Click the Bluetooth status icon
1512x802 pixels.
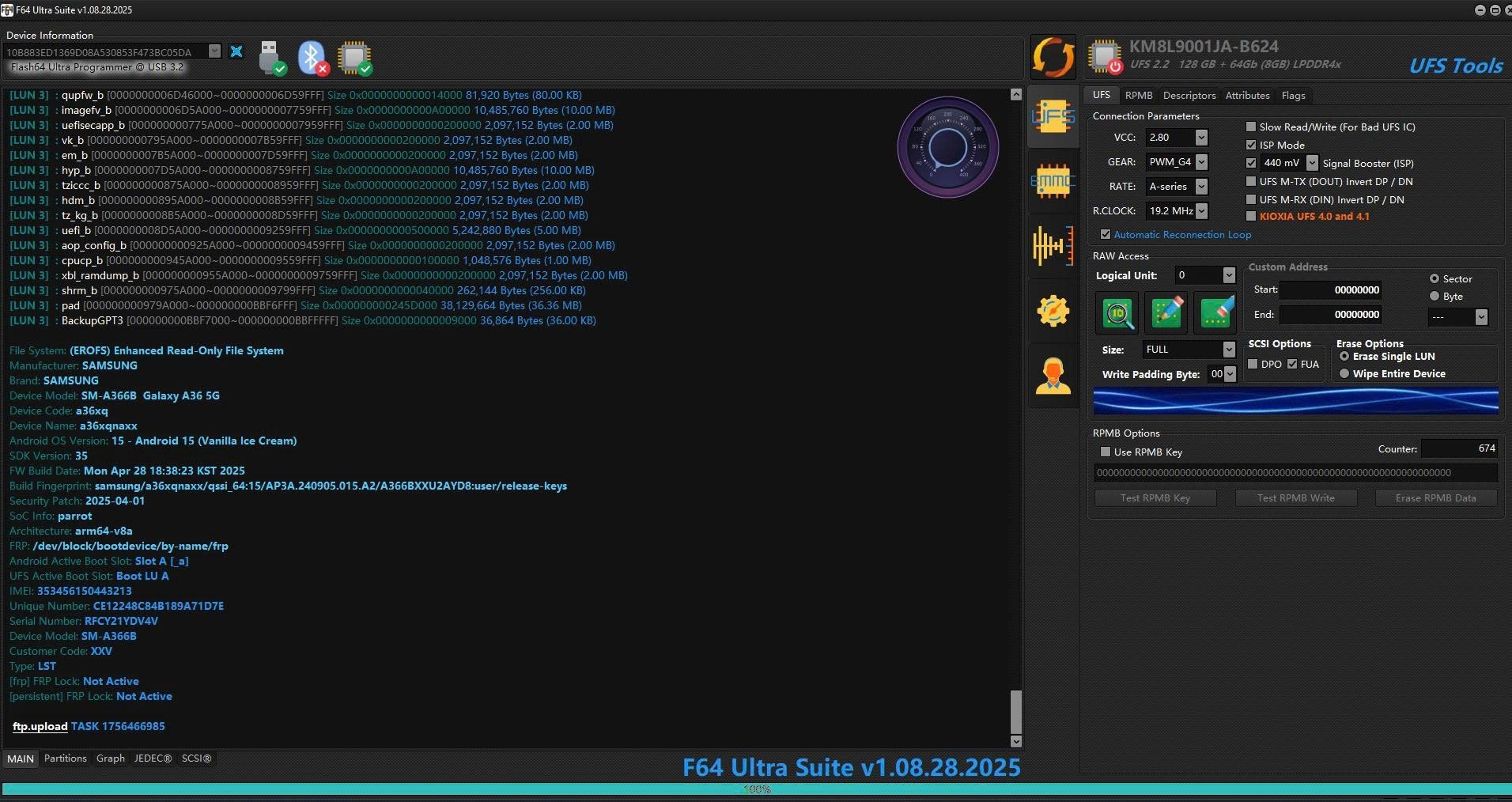313,58
